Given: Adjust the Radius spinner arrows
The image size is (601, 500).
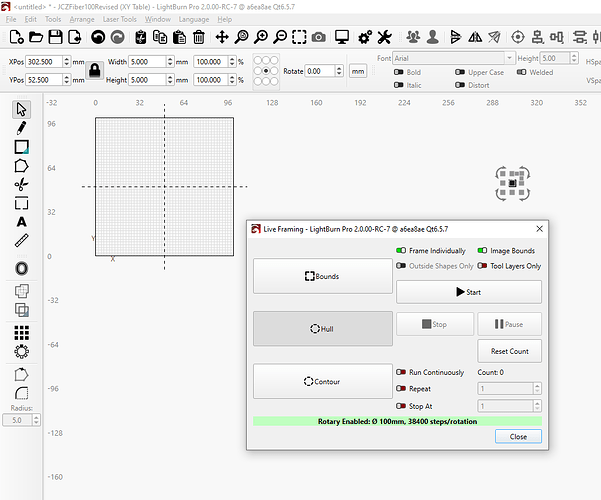Looking at the screenshot, I should (36, 420).
